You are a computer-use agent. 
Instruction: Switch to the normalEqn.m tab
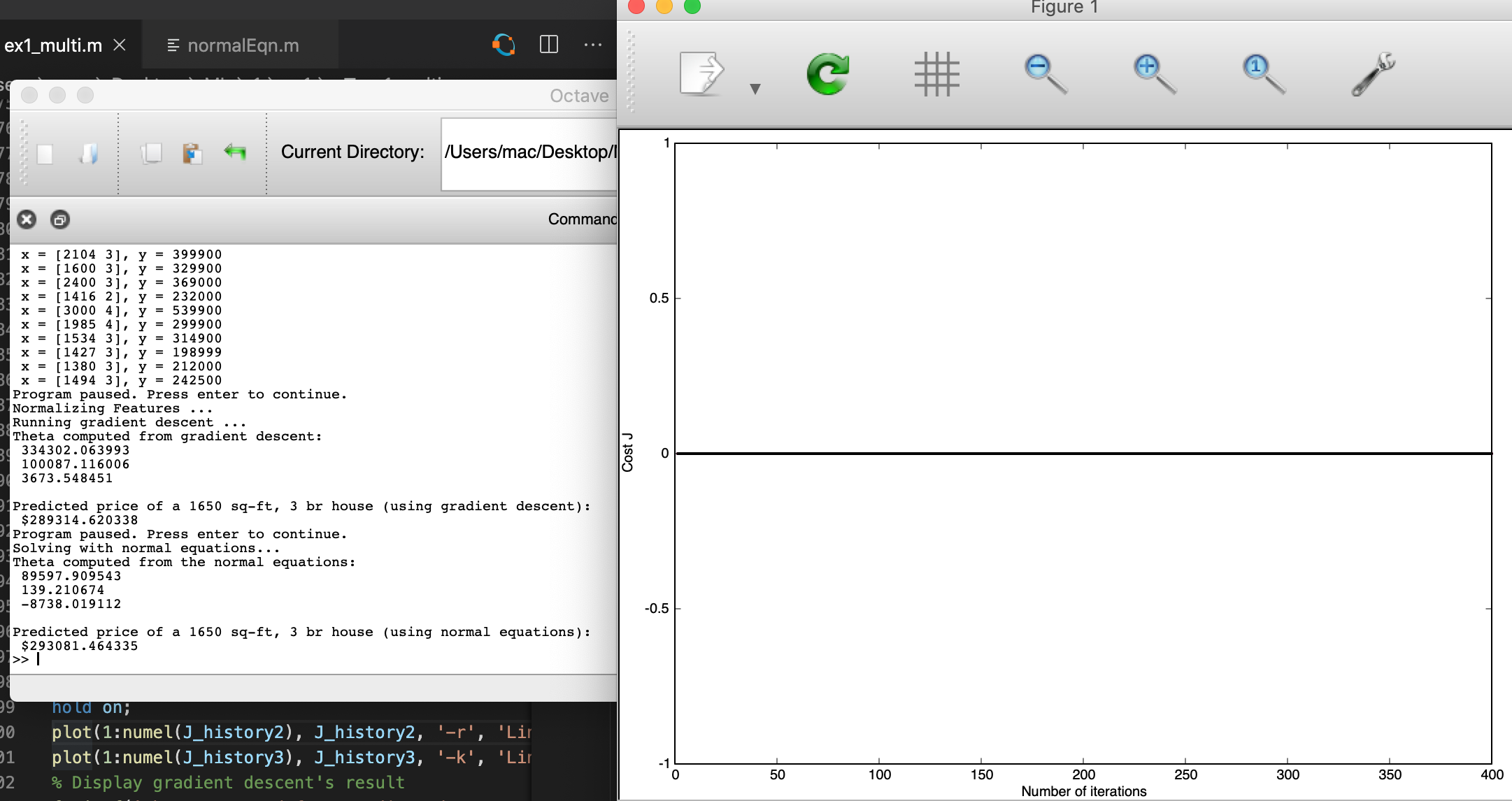click(x=242, y=45)
